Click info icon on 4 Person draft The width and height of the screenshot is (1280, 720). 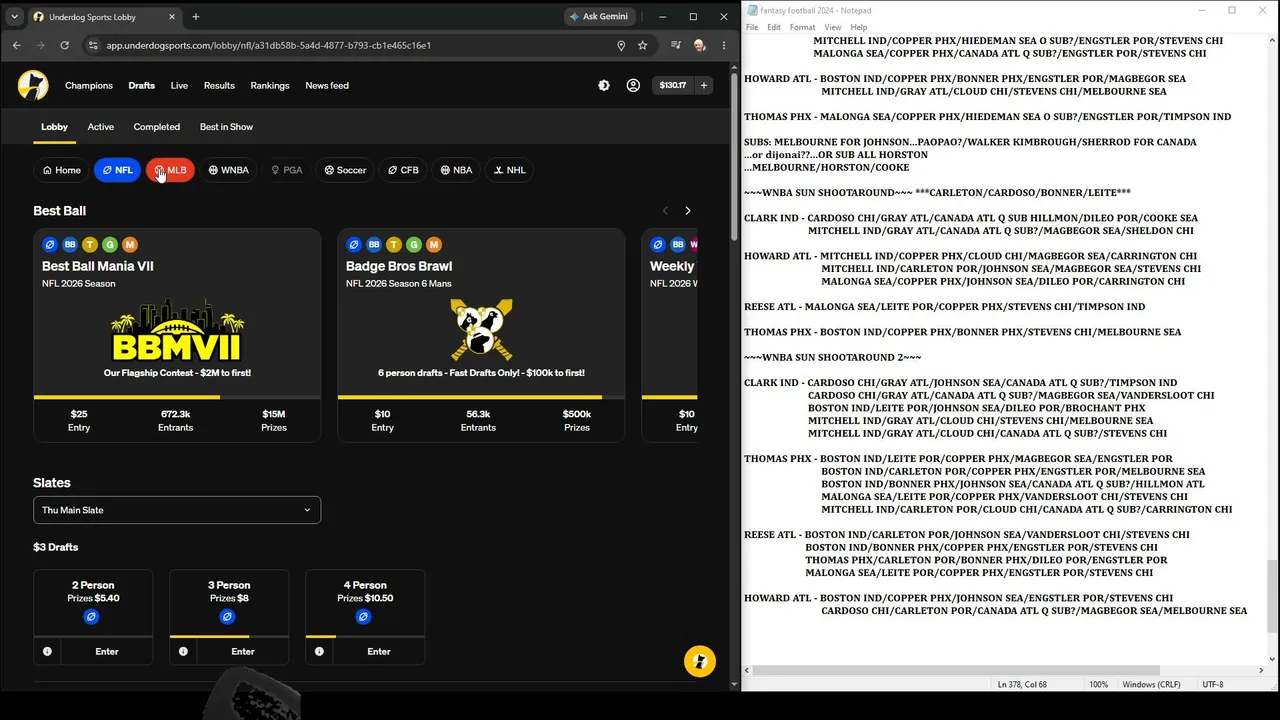(319, 652)
